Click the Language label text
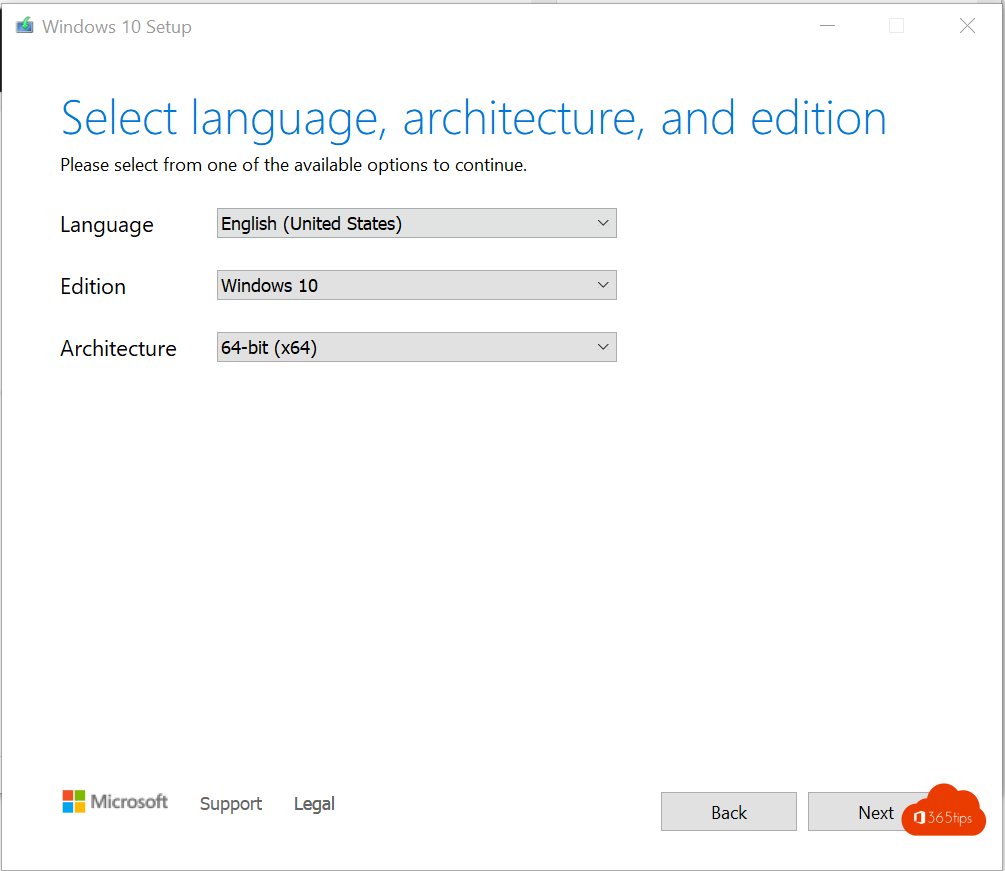This screenshot has height=871, width=1005. point(107,225)
